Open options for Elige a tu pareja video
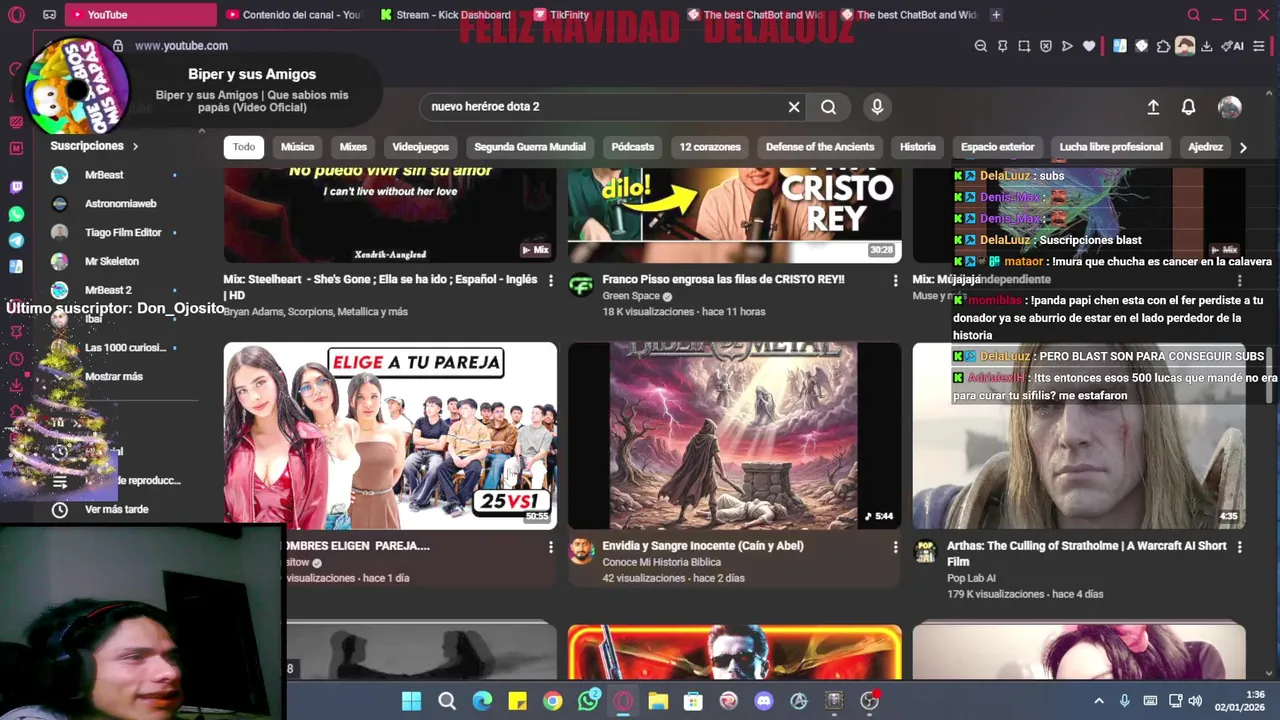This screenshot has width=1280, height=720. [x=550, y=547]
